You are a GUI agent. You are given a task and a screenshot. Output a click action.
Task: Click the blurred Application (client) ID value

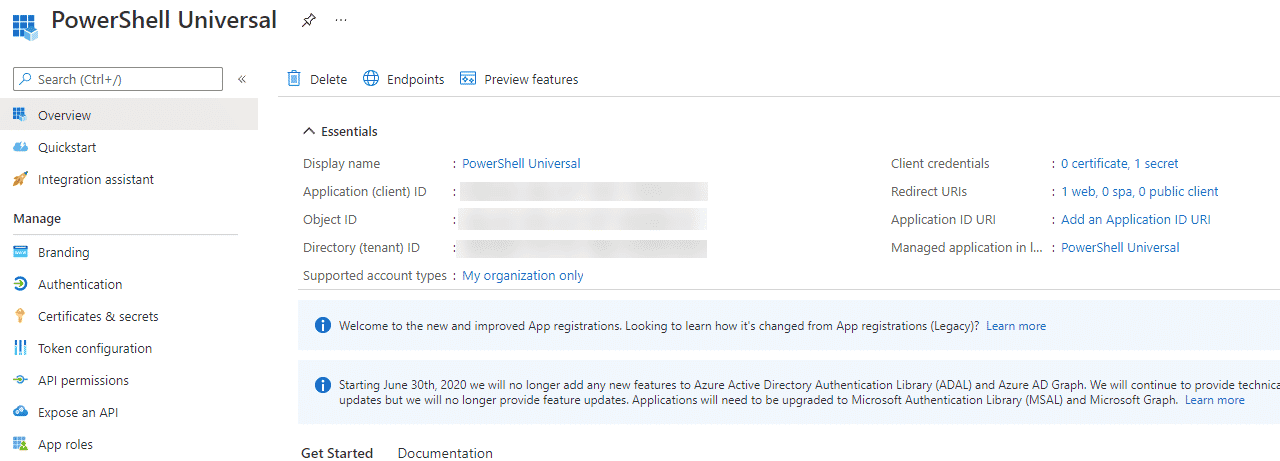coord(585,191)
